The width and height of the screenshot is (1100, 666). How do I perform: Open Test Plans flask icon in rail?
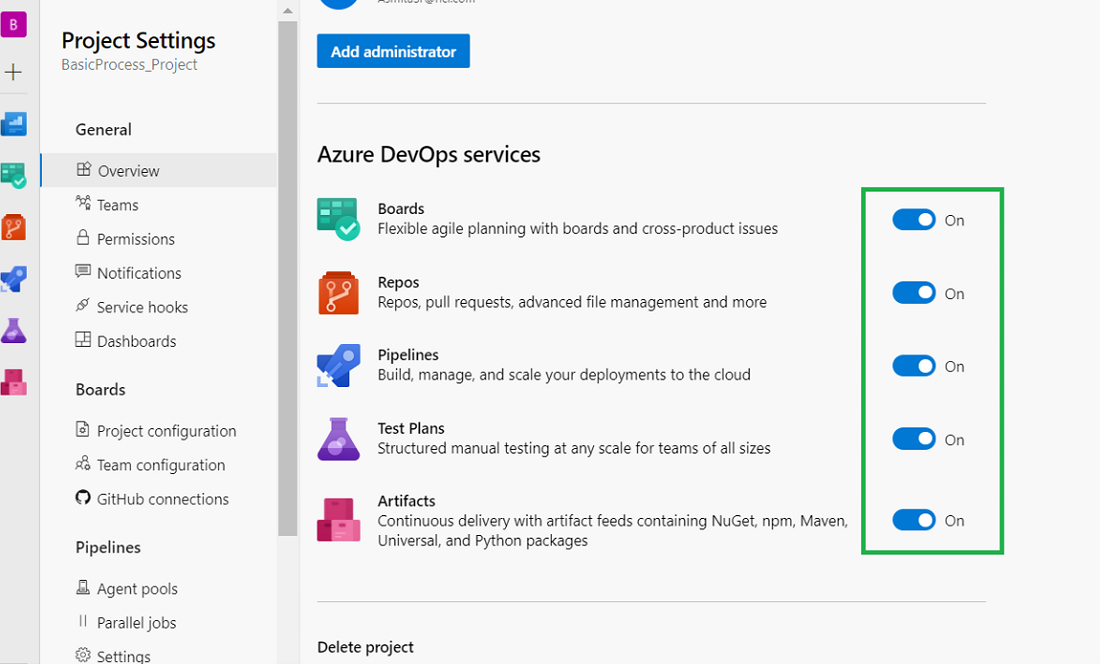point(13,331)
